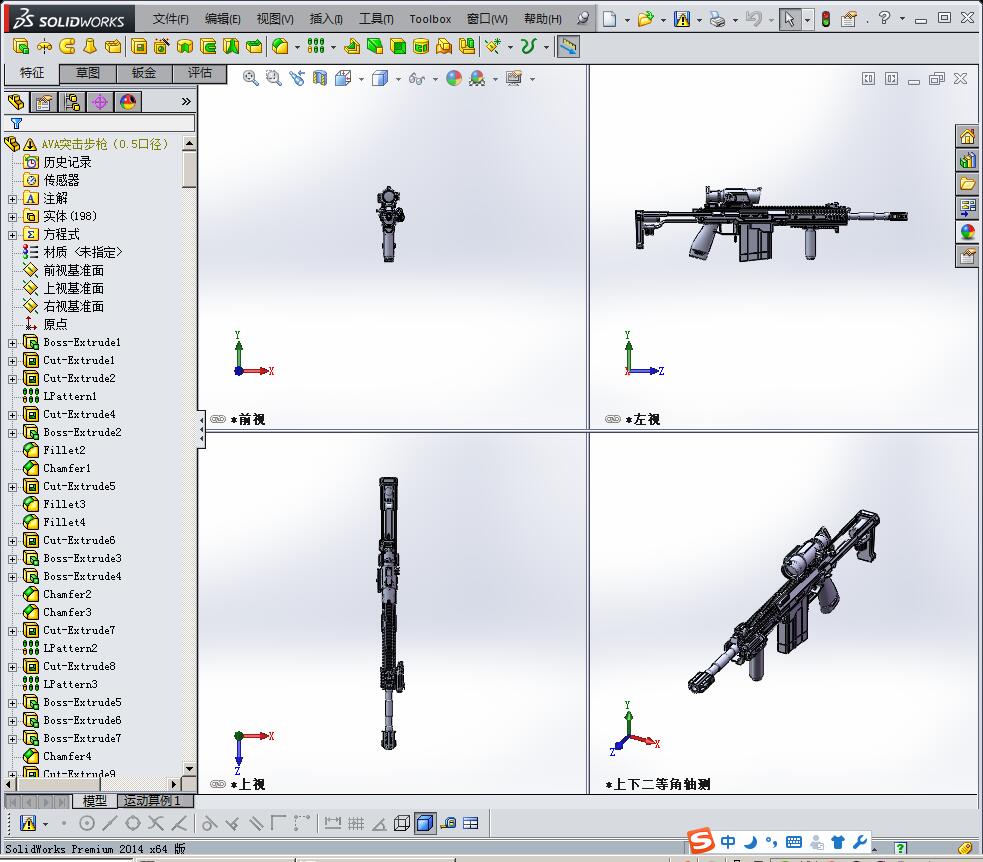Switch to the 草图 tab

(88, 73)
